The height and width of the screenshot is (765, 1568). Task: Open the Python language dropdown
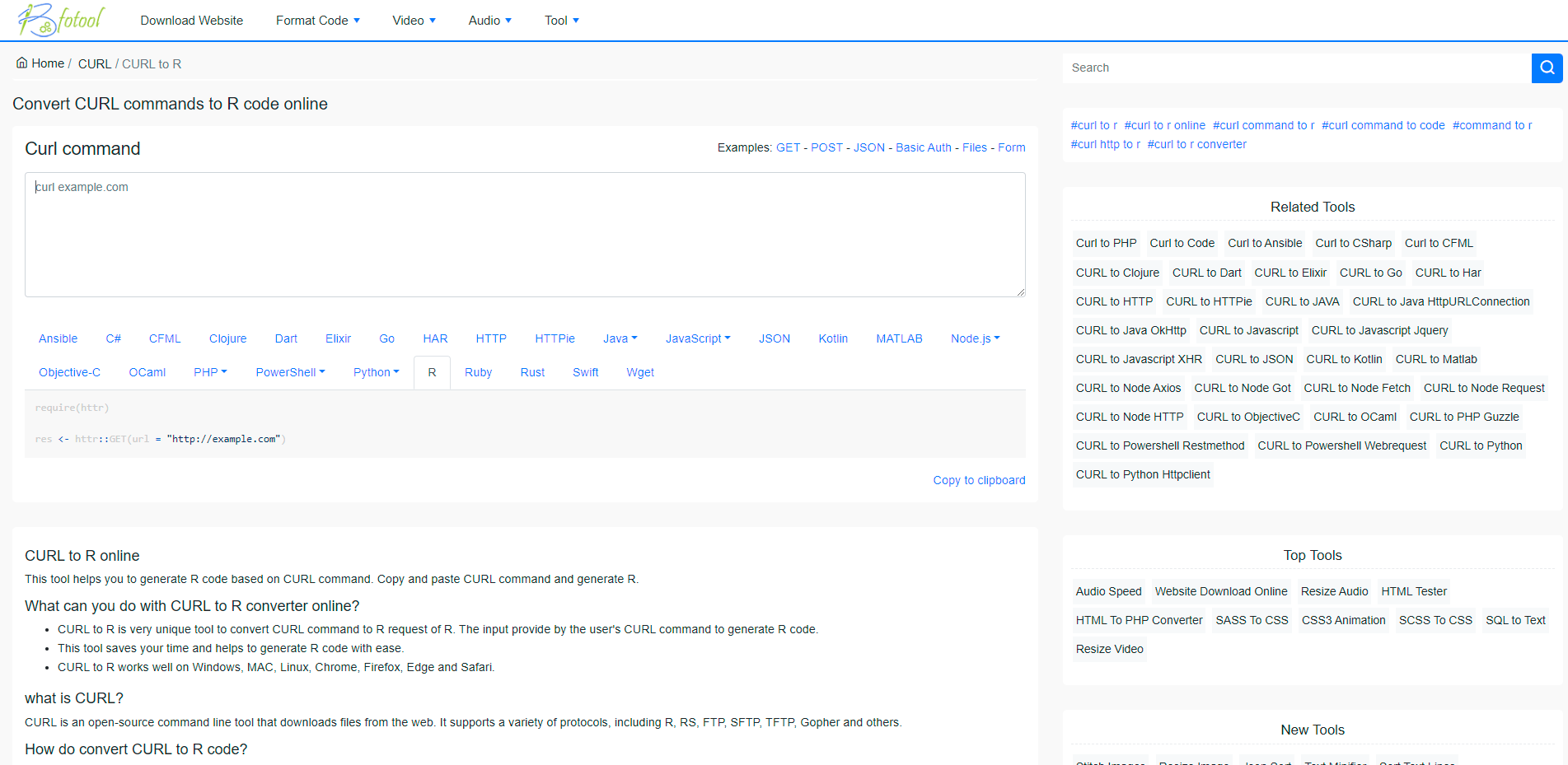[x=376, y=372]
